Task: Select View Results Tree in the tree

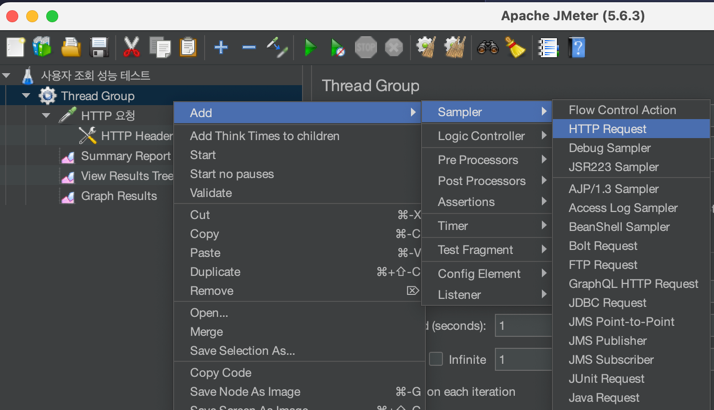Action: click(127, 176)
